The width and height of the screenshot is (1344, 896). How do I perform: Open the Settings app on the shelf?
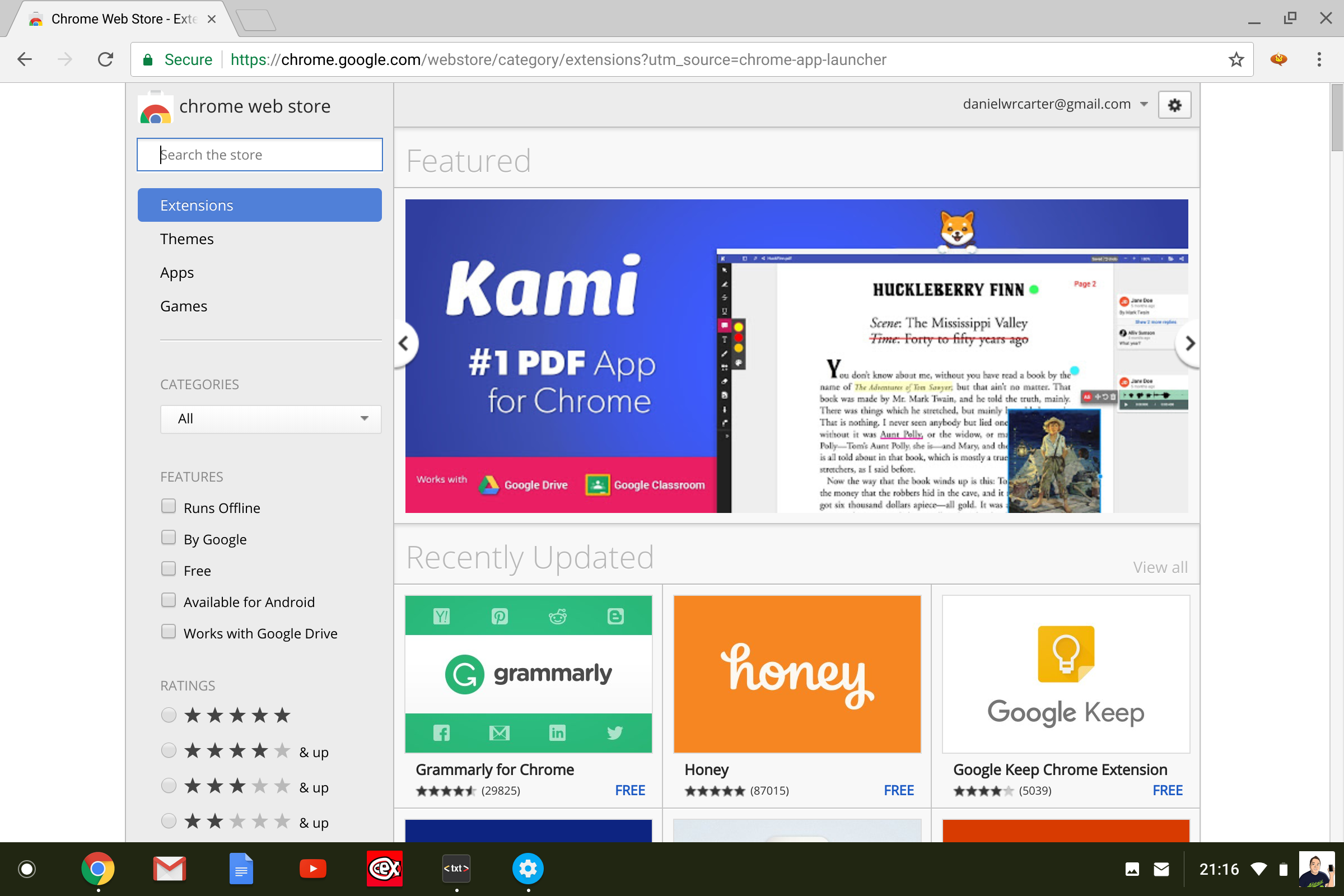528,869
